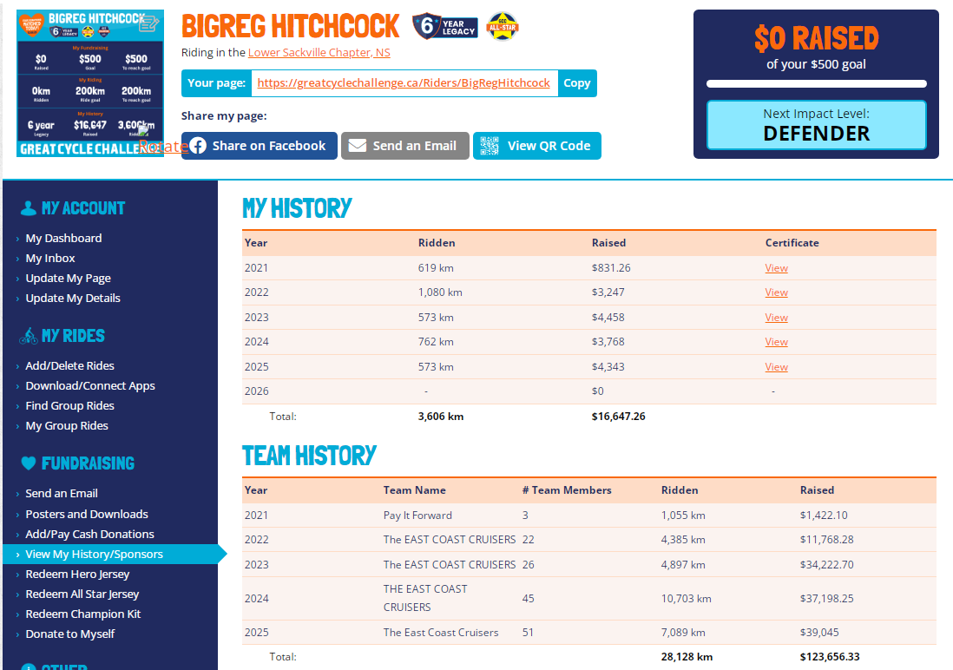This screenshot has height=670, width=953.
Task: Click the envelope icon beside Send an Email
Action: 357,146
